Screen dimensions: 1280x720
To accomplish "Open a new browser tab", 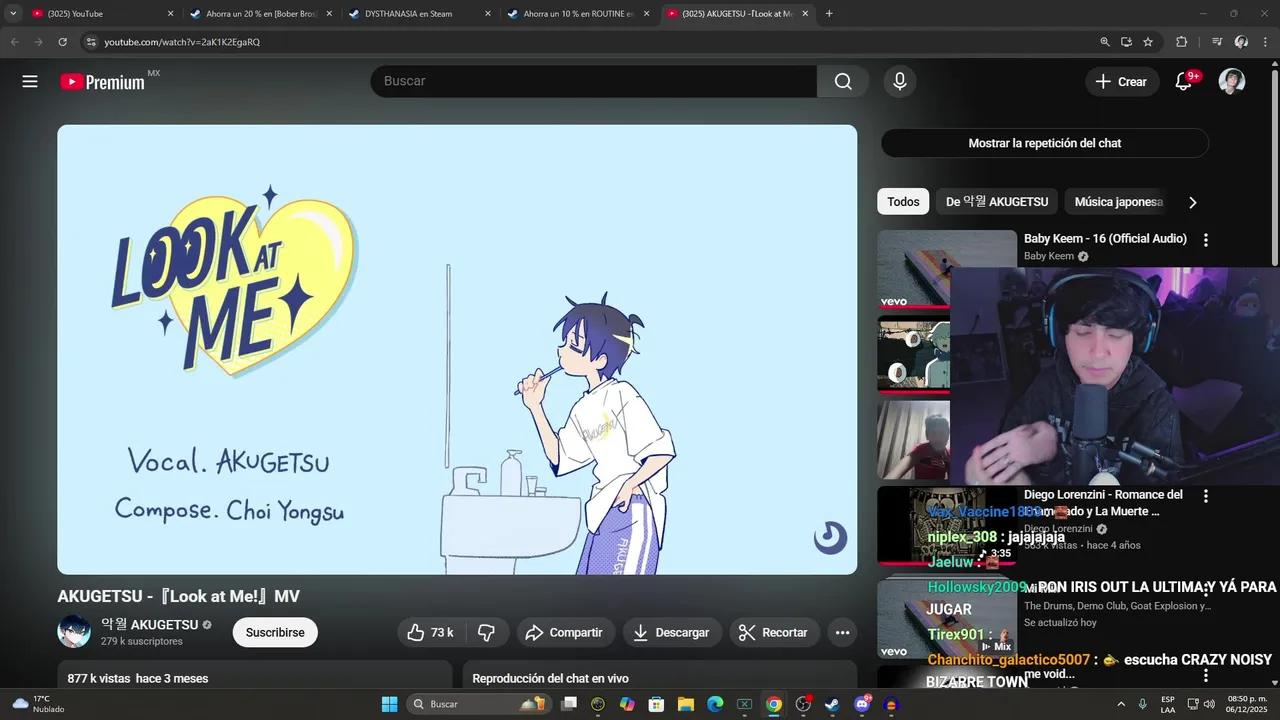I will [829, 14].
